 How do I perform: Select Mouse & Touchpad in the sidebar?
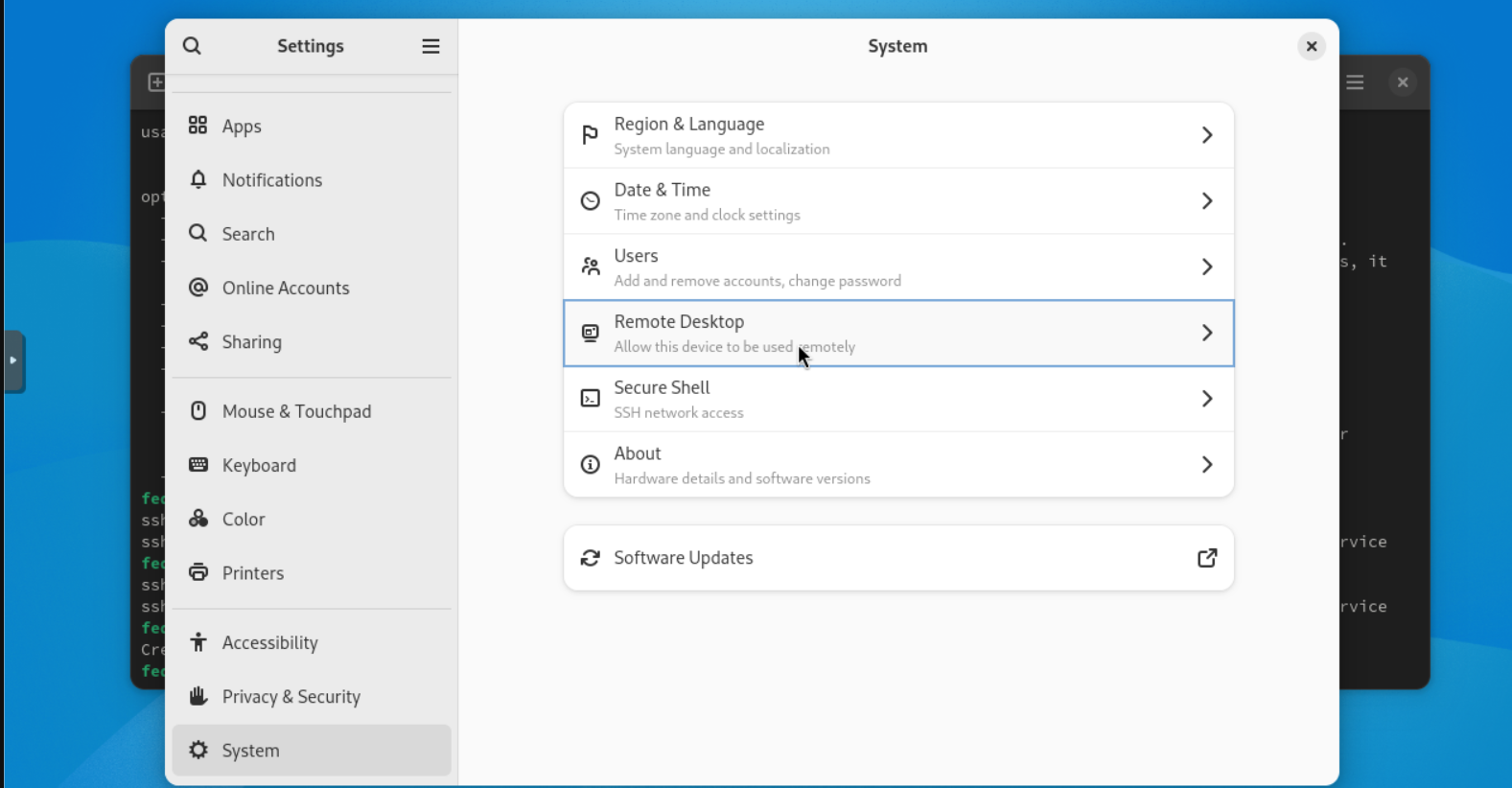[312, 410]
